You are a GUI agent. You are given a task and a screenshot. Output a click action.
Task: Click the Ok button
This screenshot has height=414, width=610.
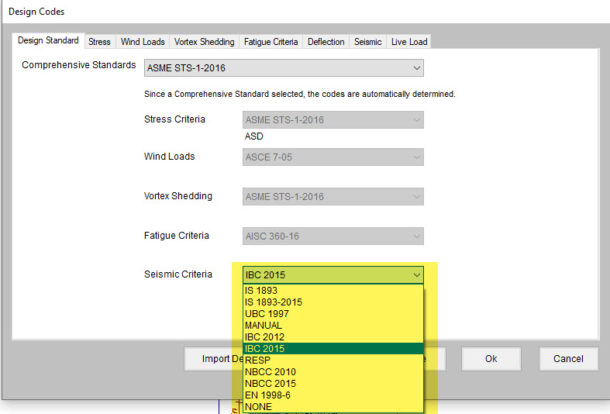click(491, 358)
